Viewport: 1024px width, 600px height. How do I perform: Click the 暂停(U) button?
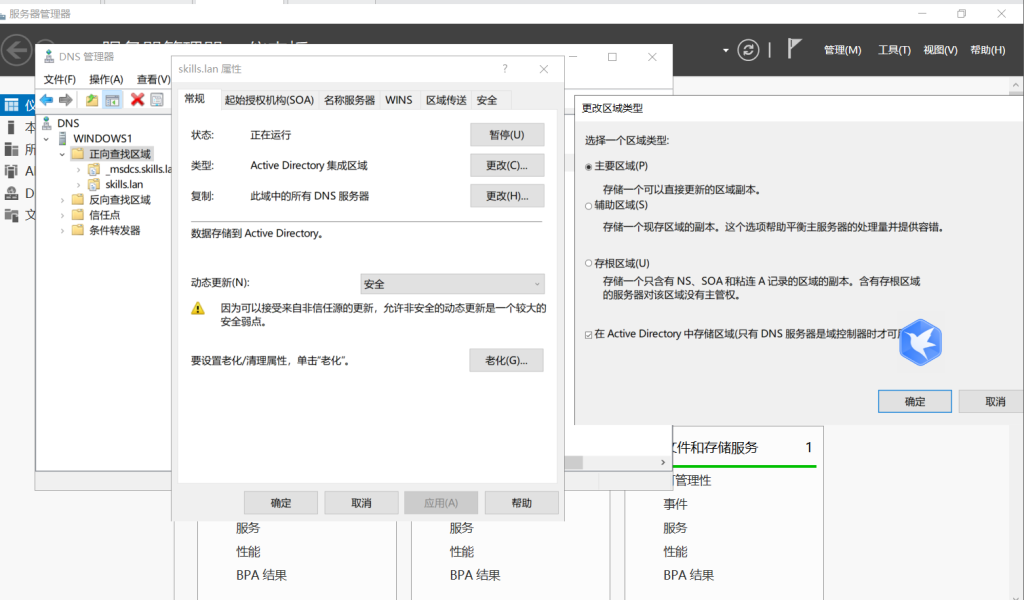[x=506, y=135]
